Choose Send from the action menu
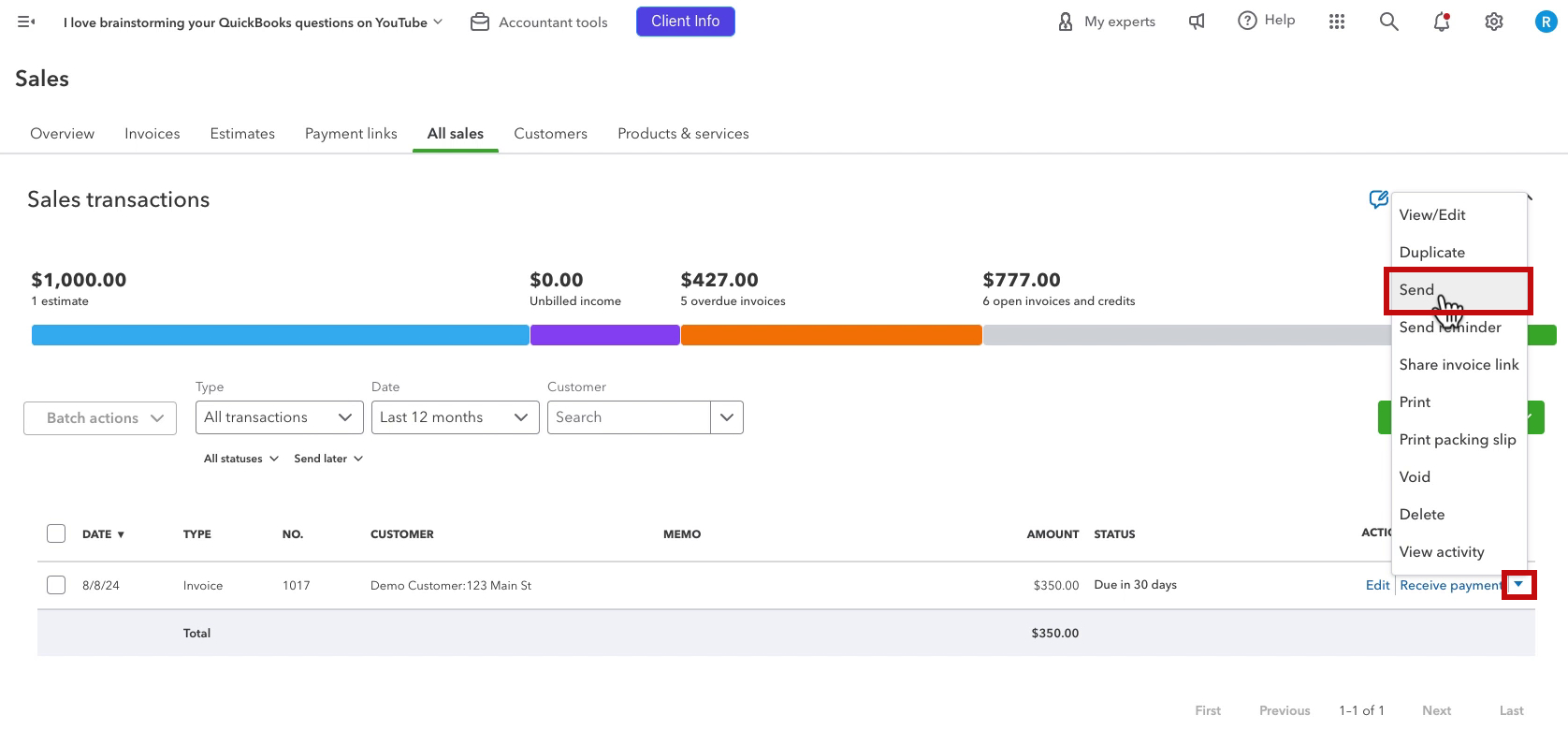Screen dimensions: 1568x730 tap(1458, 290)
